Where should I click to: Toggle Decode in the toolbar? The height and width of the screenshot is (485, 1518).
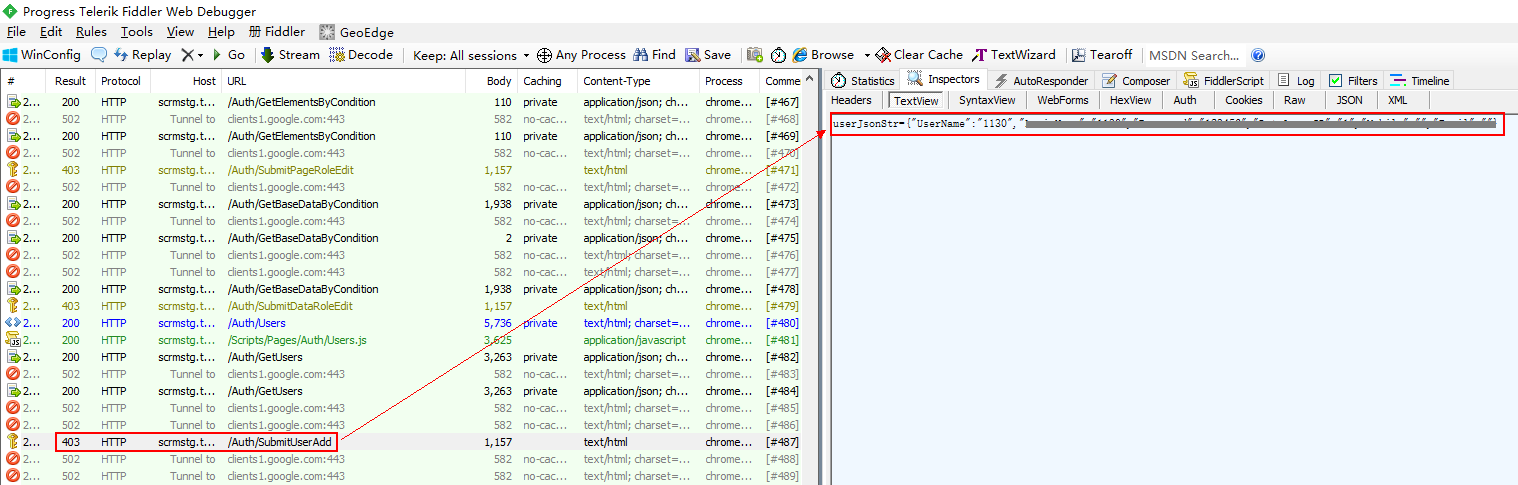coord(361,55)
